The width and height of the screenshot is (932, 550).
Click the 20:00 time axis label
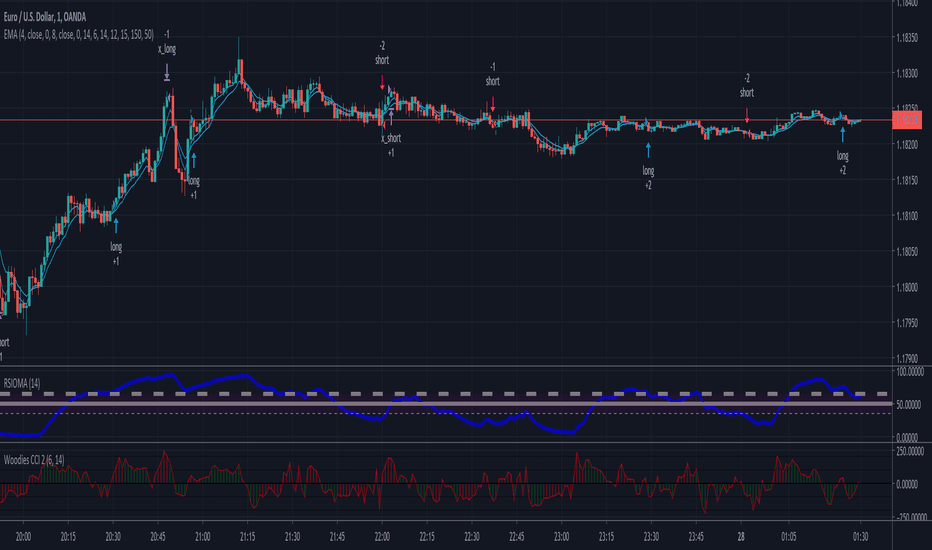[x=23, y=537]
